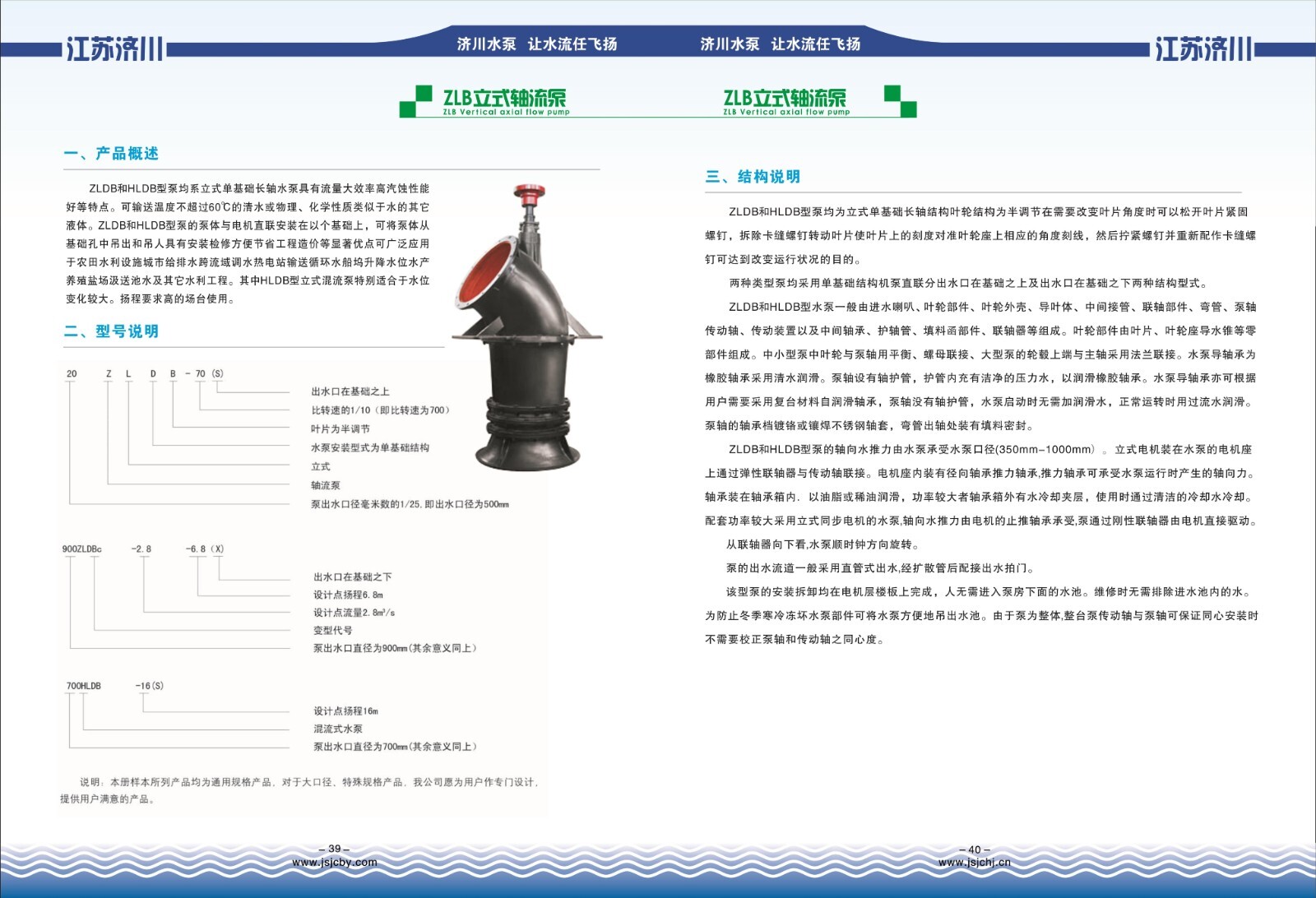Image resolution: width=1316 pixels, height=898 pixels.
Task: Click the red handwheel atop the pump
Action: click(x=528, y=194)
